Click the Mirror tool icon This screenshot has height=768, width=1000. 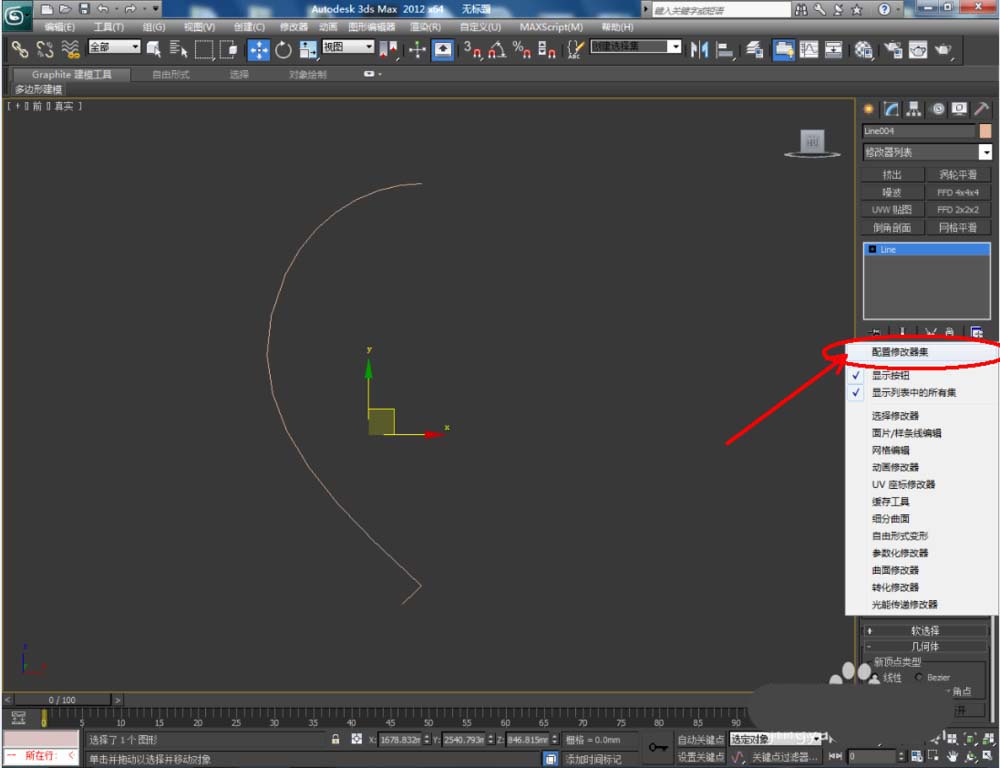tap(699, 49)
